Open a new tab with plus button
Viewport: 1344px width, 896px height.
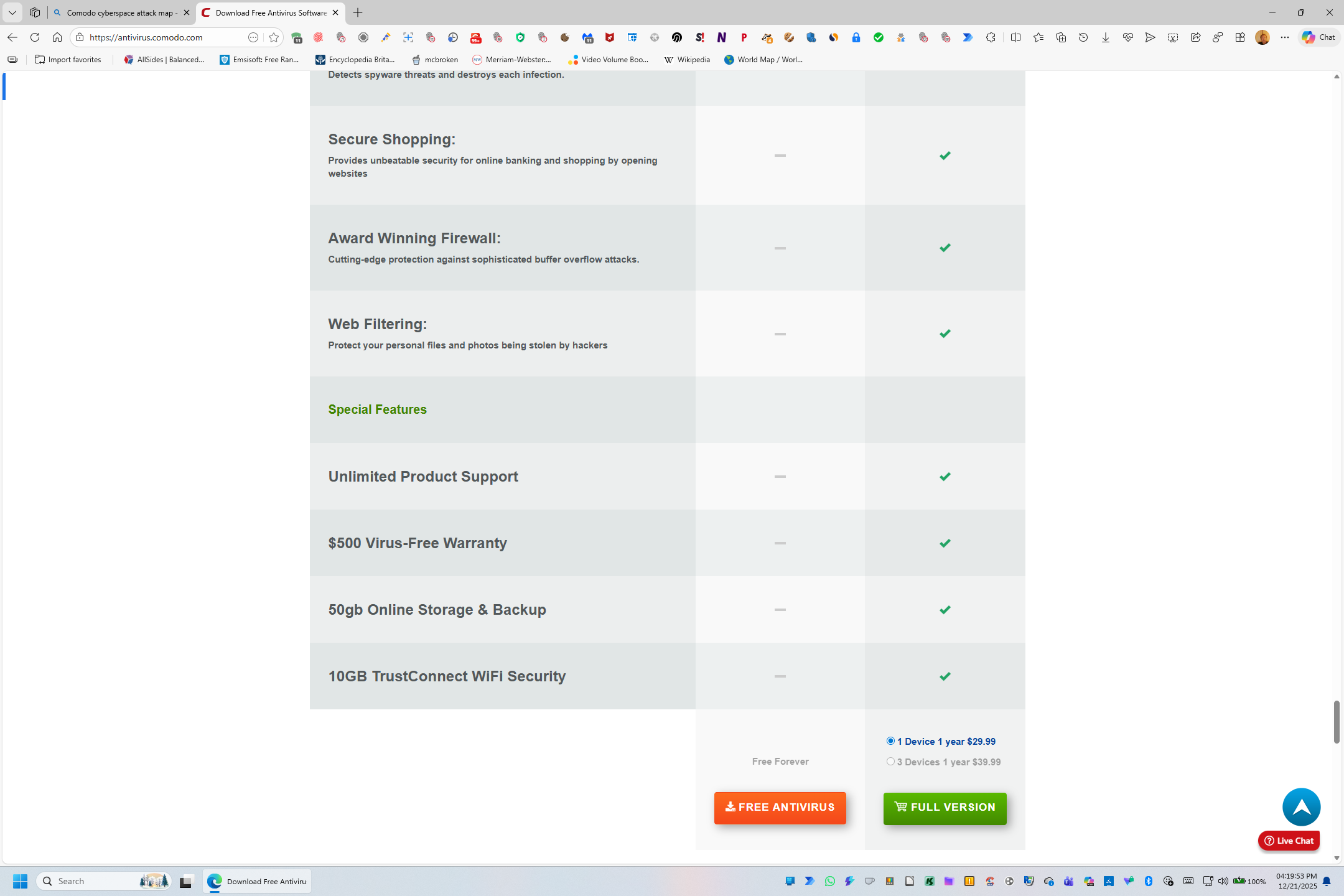[x=358, y=12]
